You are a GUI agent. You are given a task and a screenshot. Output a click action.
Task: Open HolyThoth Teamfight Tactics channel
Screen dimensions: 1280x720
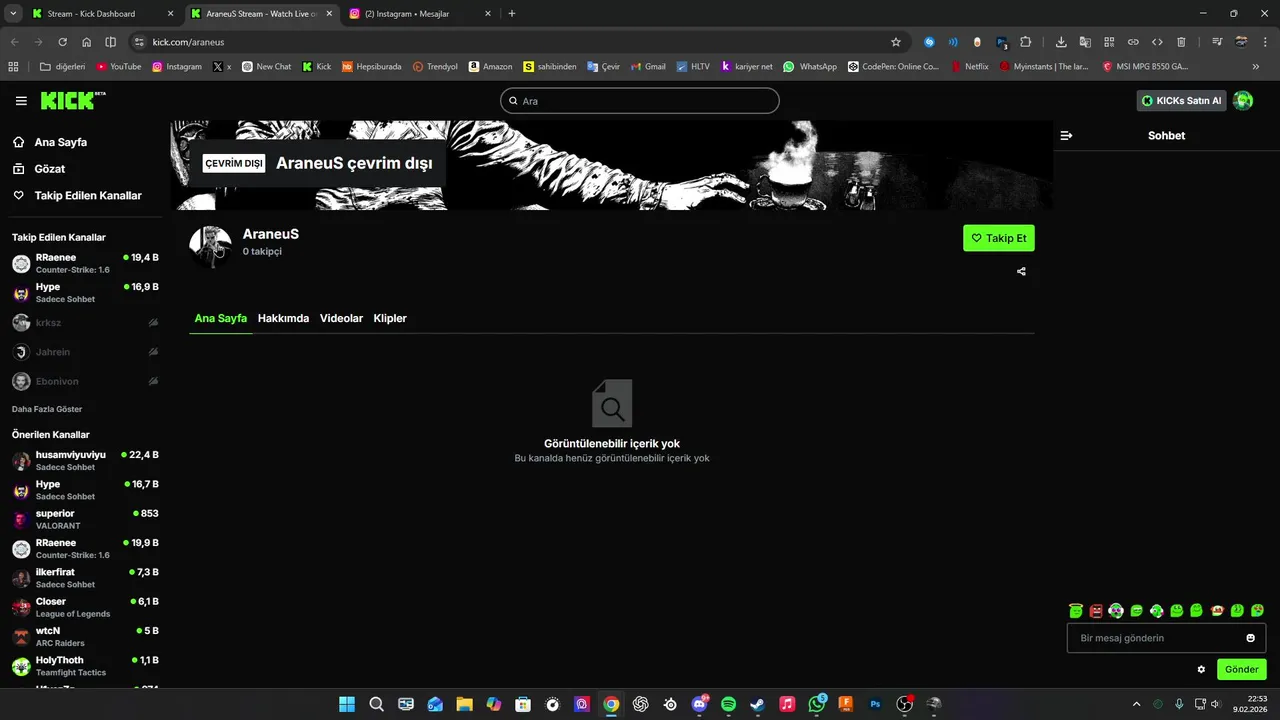point(85,666)
